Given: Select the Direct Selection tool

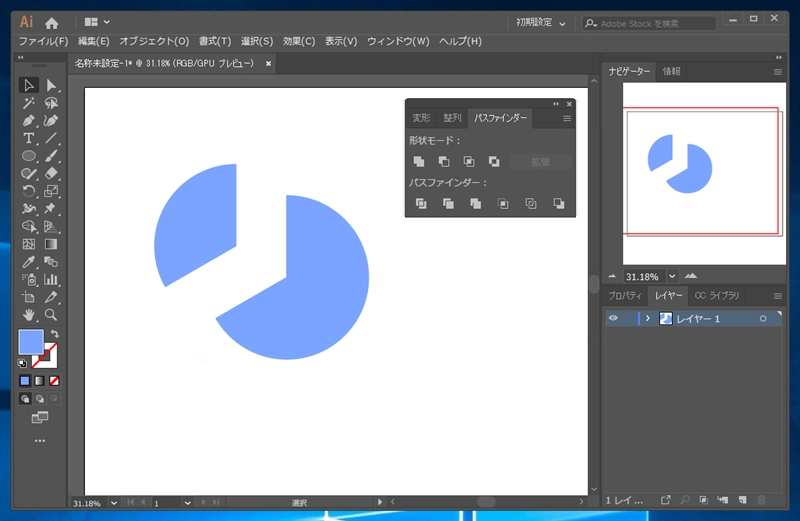Looking at the screenshot, I should tap(51, 85).
